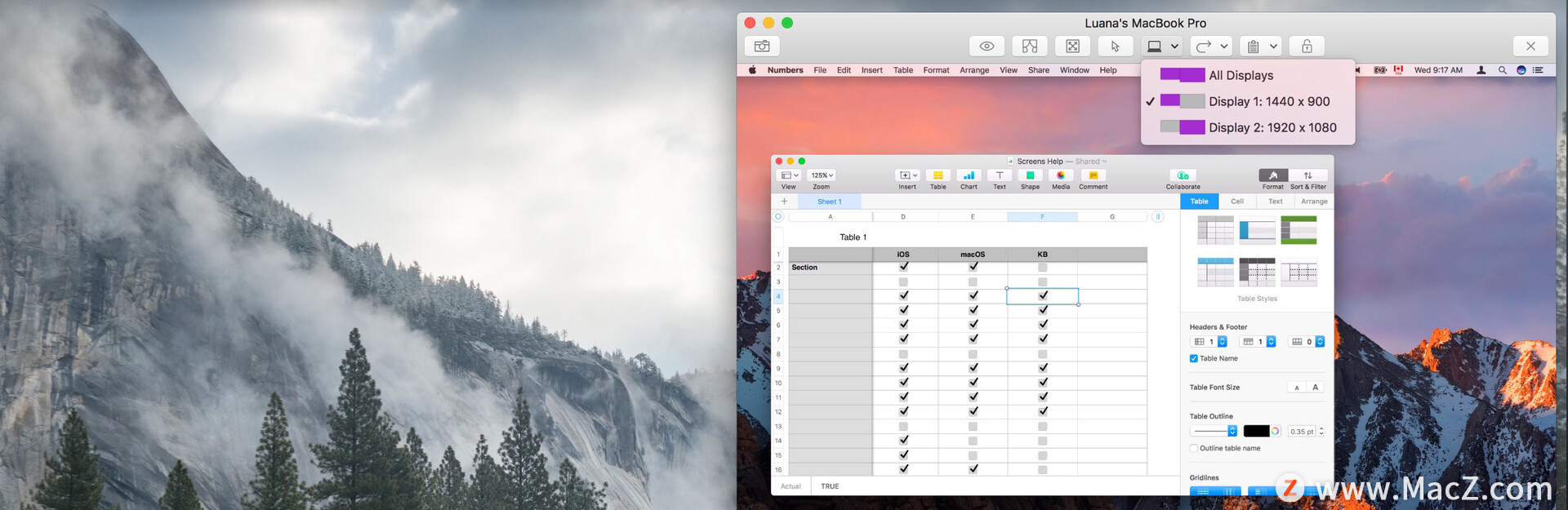Screen dimensions: 1568x510
Task: Open Notification Center list icon
Action: 1538,70
